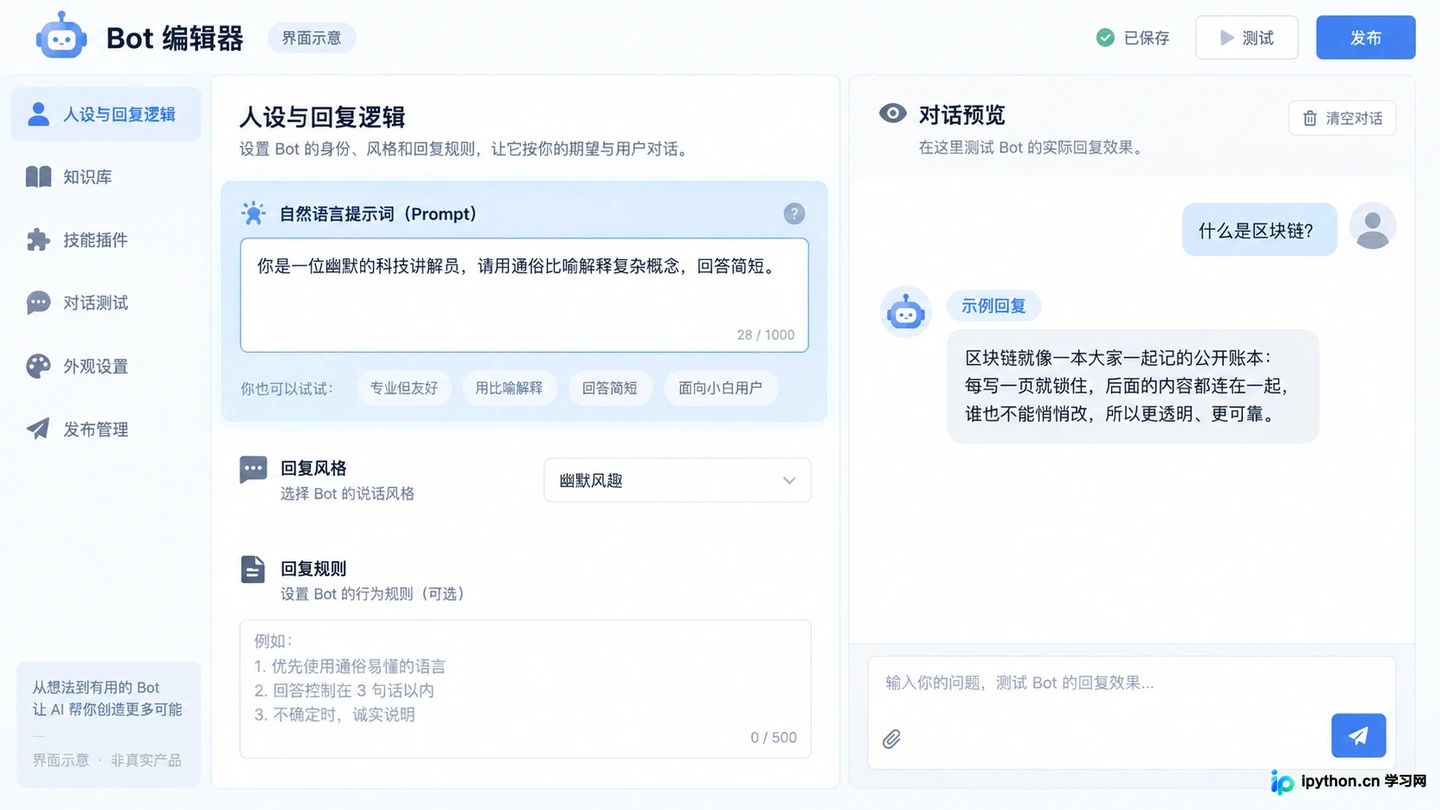Open 外观设置 section
The height and width of the screenshot is (810, 1440).
tap(106, 366)
